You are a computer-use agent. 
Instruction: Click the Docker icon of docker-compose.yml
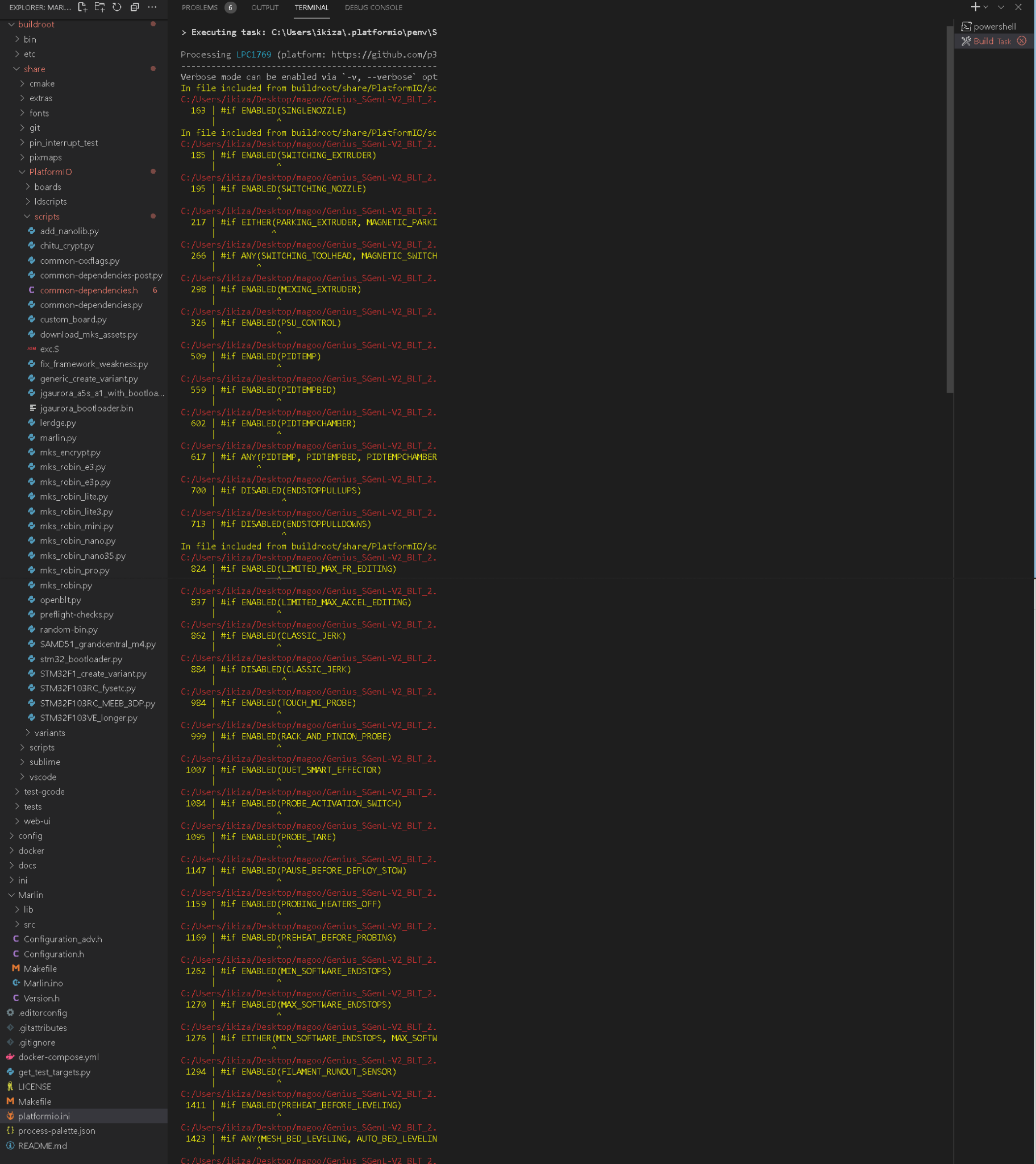[10, 1058]
